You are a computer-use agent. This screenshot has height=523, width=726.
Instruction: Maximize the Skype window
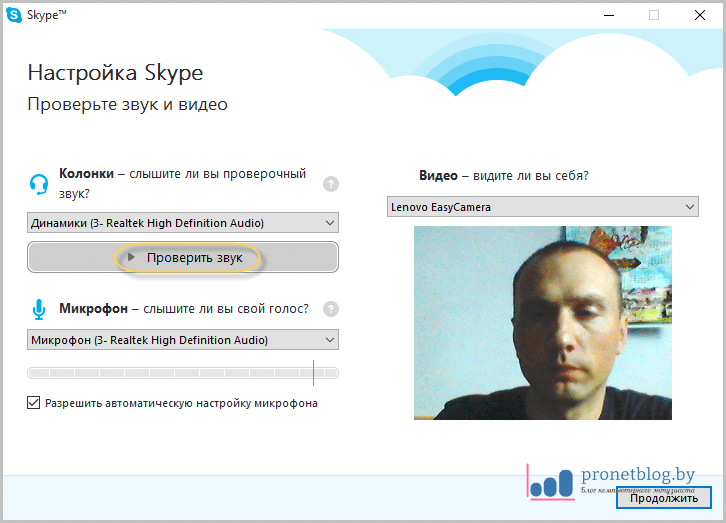(654, 15)
